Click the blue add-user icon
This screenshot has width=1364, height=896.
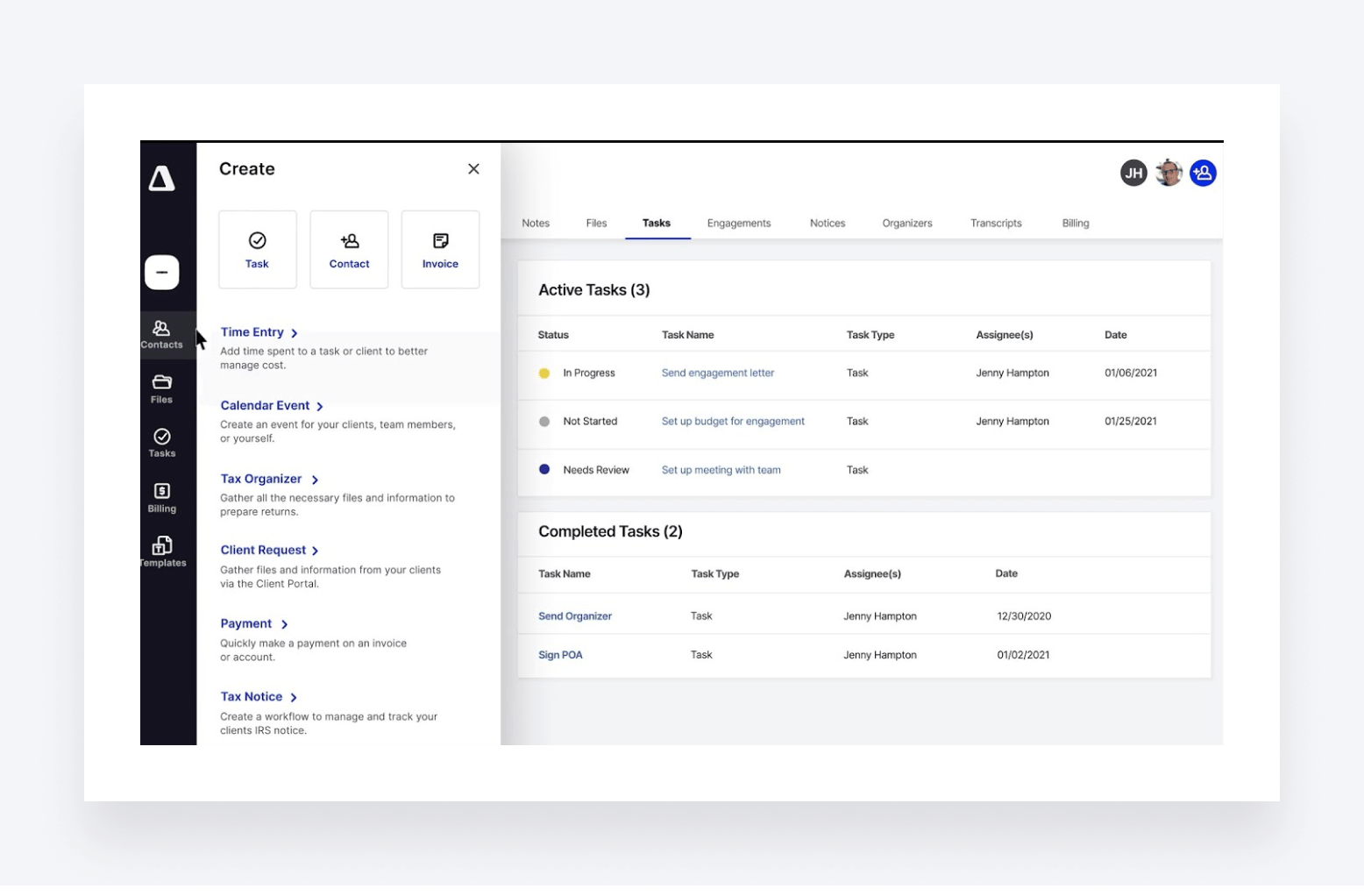(x=1203, y=173)
